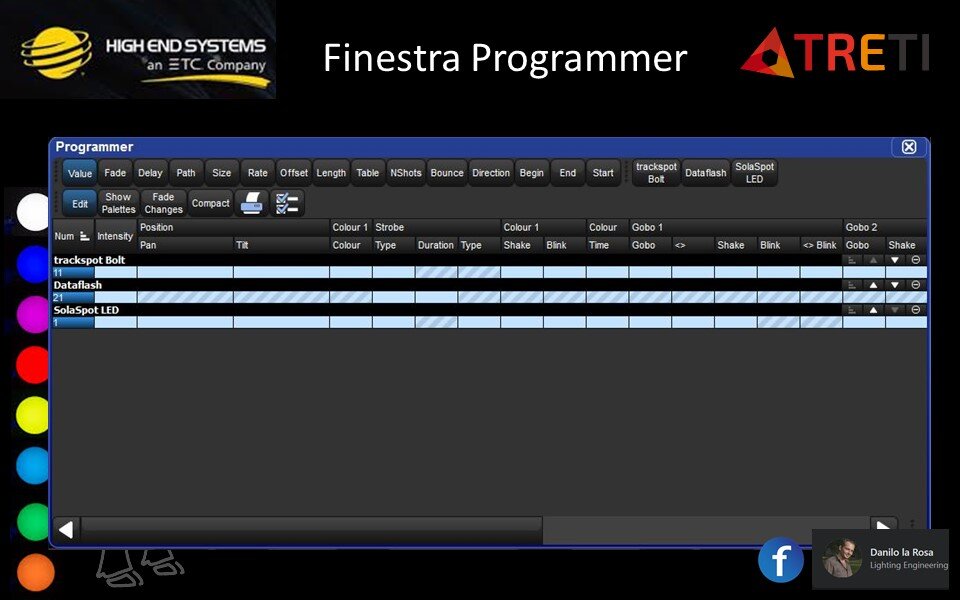Screen dimensions: 960x600
Task: Click the print icon in Programmer toolbar
Action: click(252, 203)
